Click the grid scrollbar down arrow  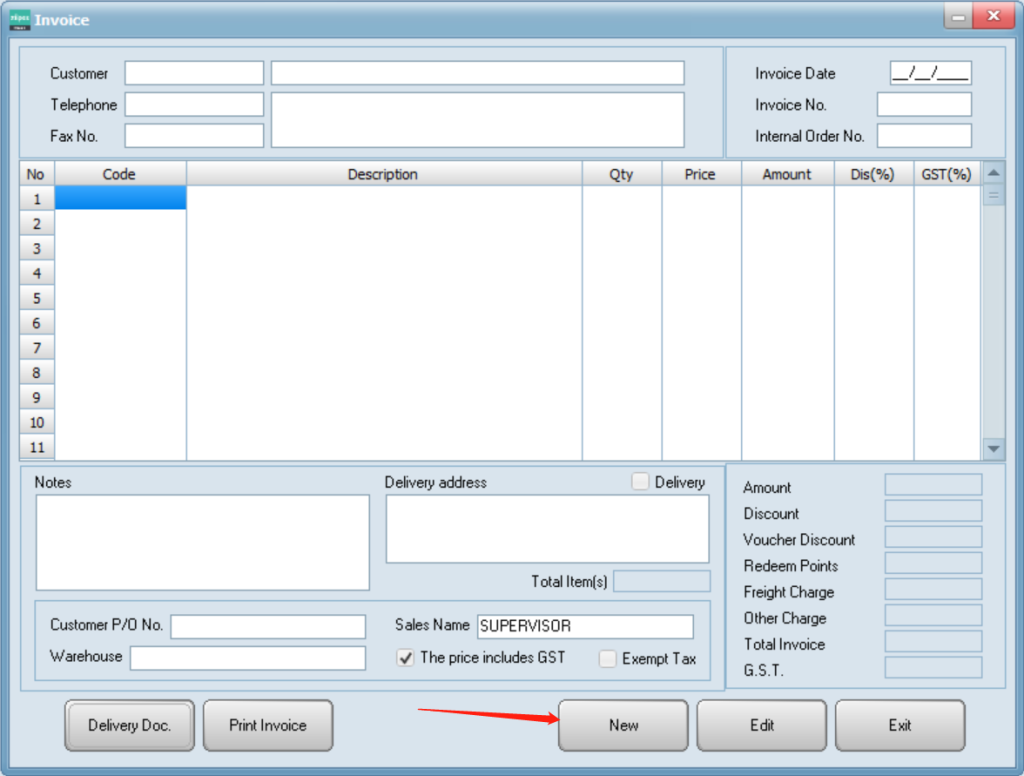pos(994,449)
